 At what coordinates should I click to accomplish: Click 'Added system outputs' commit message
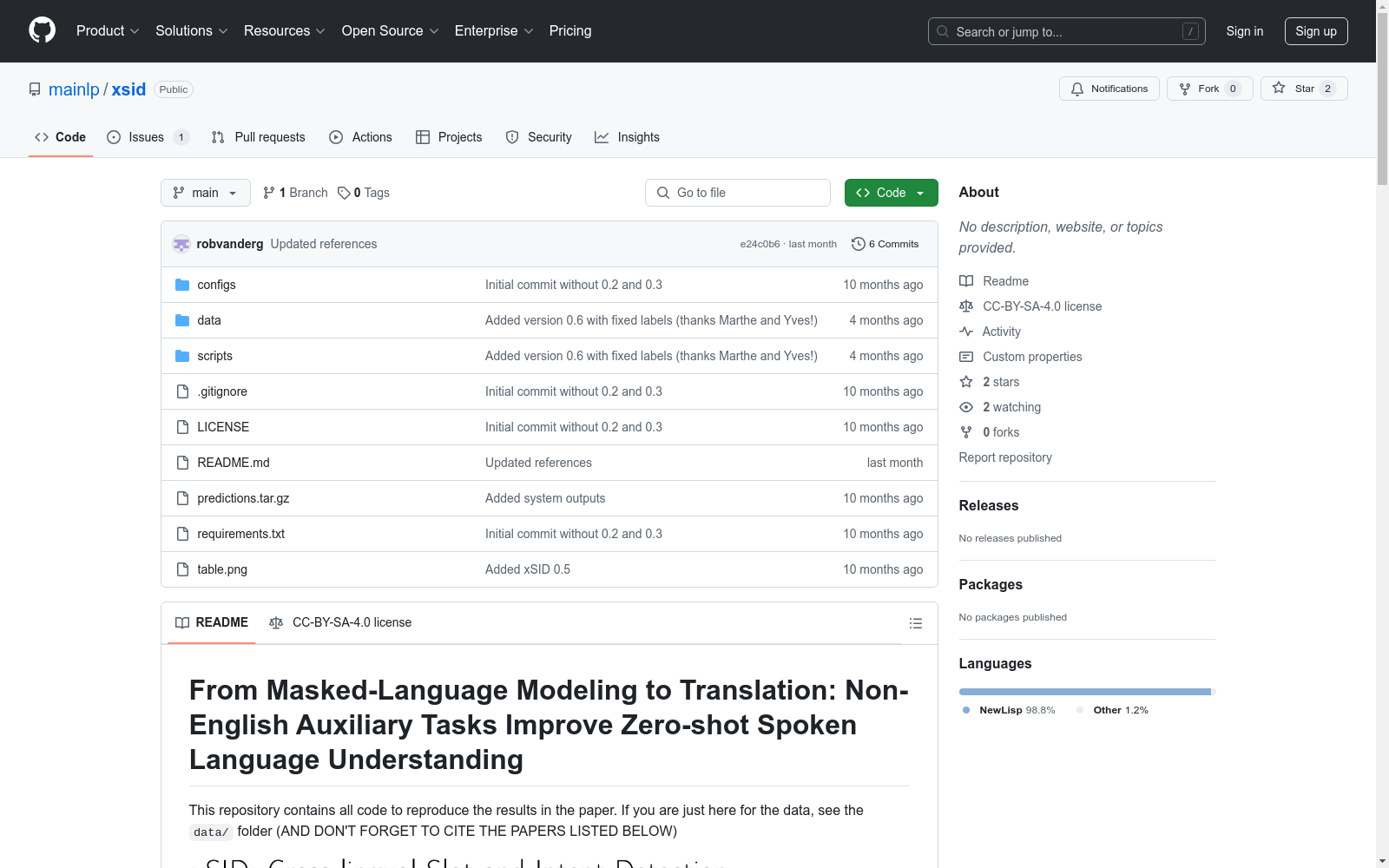[x=545, y=498]
